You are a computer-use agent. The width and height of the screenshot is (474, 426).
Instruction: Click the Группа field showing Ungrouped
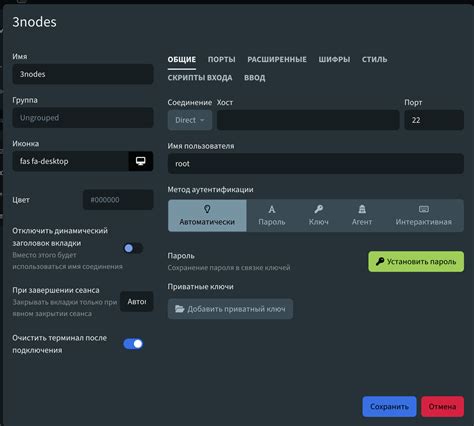tap(83, 118)
